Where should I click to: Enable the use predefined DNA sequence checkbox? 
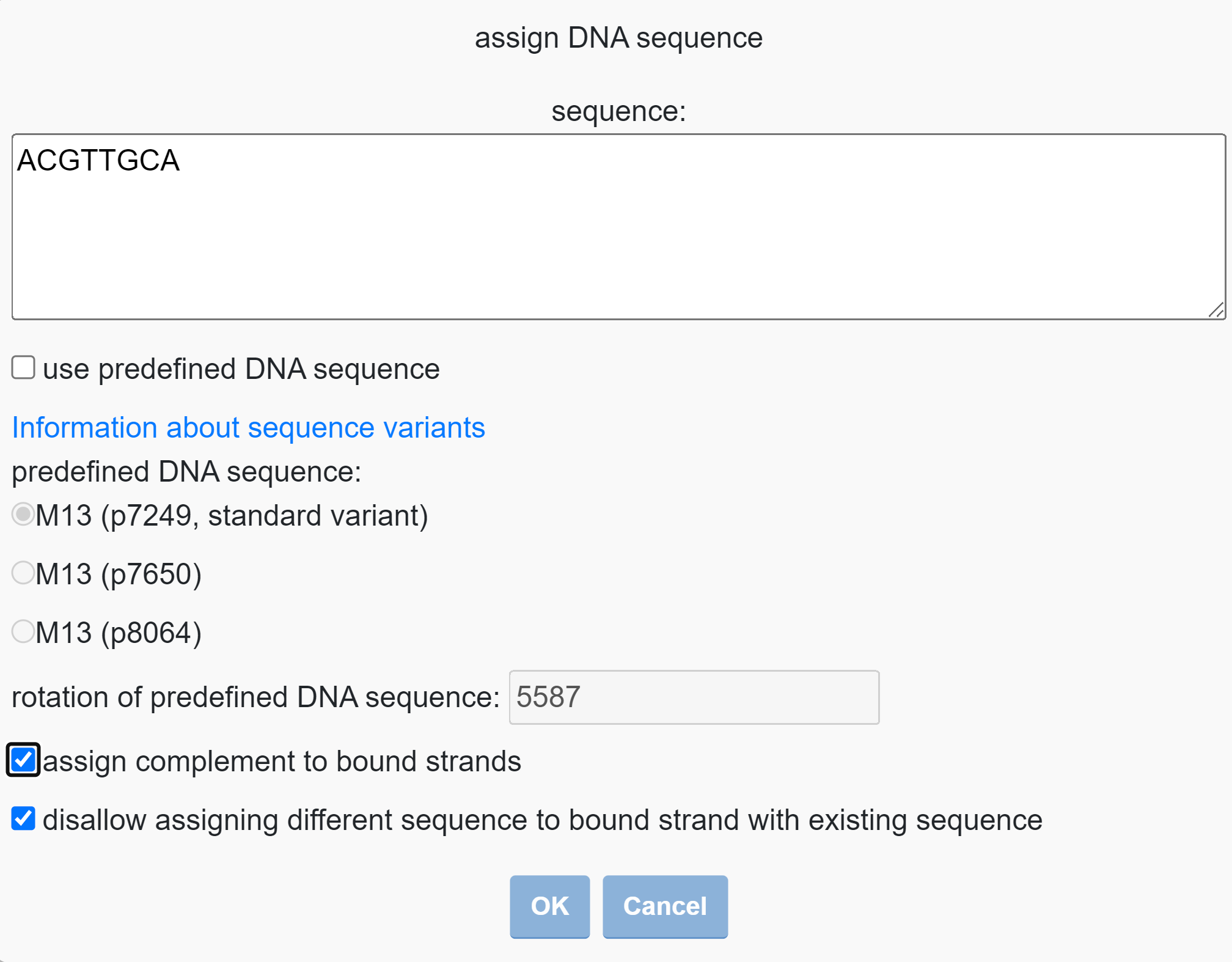23,368
